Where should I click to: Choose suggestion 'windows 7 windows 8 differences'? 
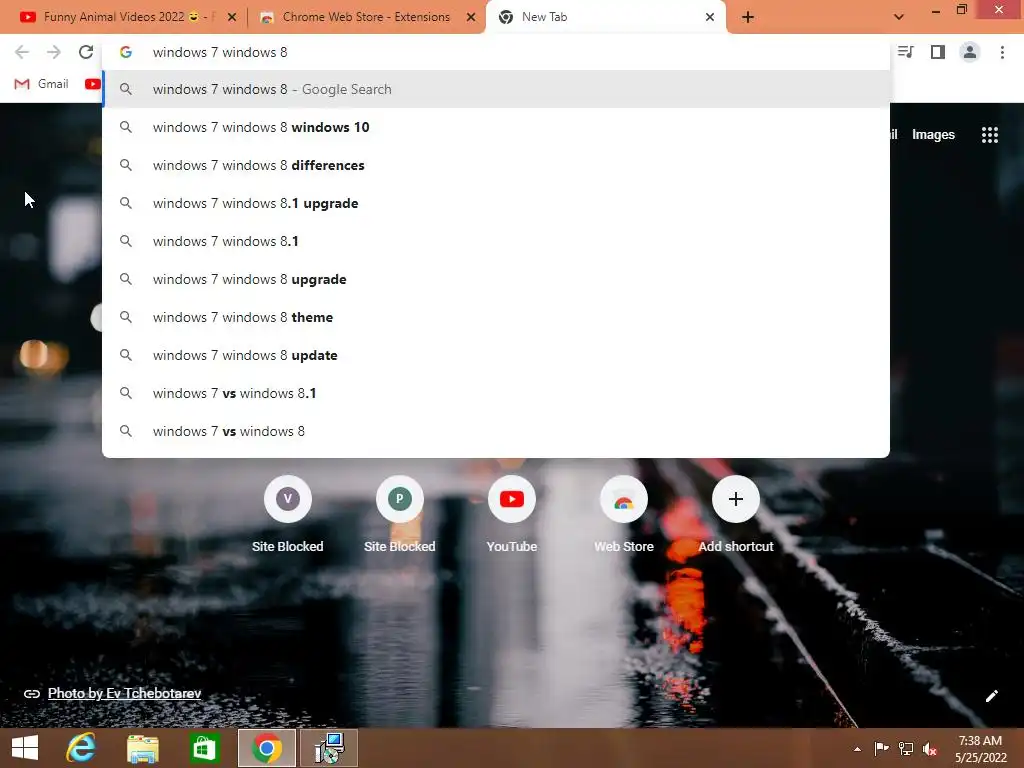pos(496,165)
